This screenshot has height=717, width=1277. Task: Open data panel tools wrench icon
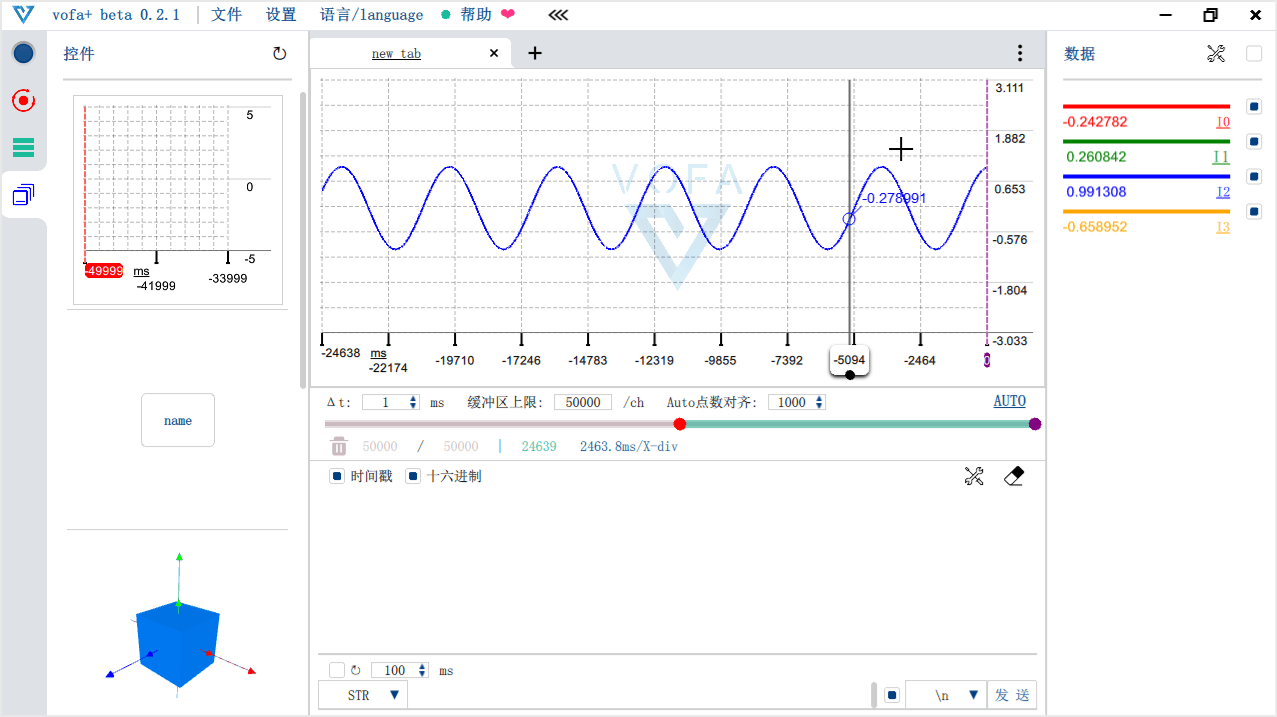tap(1216, 54)
